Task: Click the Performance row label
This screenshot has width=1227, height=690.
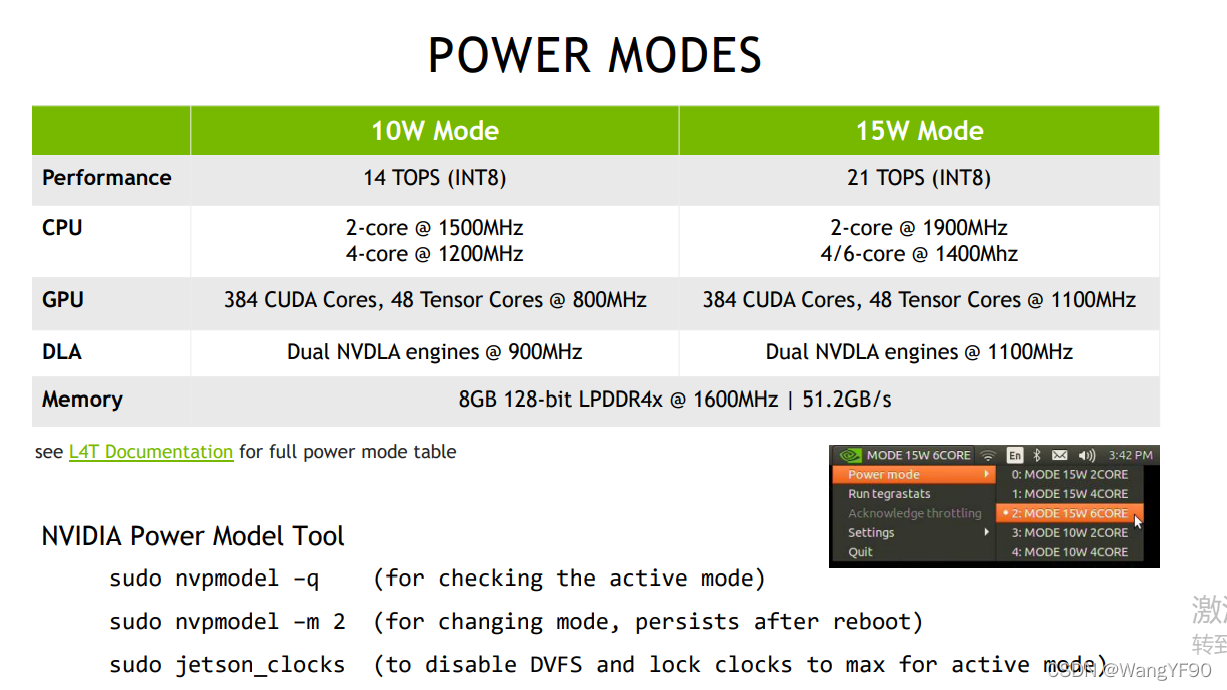Action: 107,178
